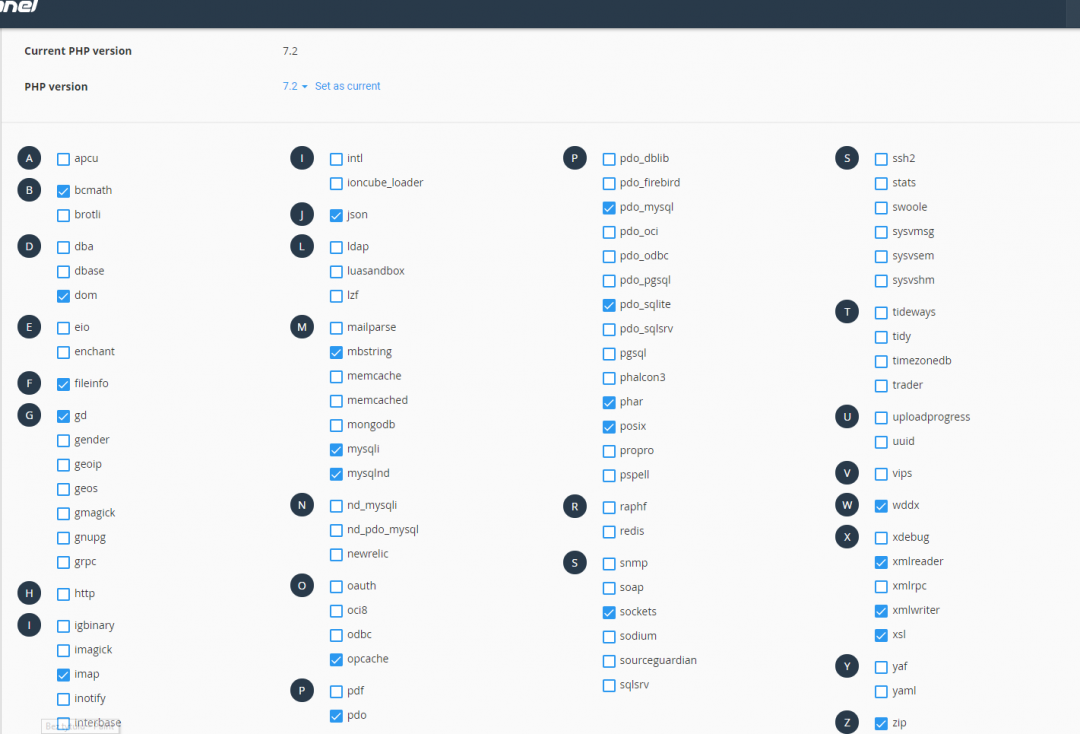Click the cPanel logo in header
This screenshot has width=1080, height=734.
(20, 6)
